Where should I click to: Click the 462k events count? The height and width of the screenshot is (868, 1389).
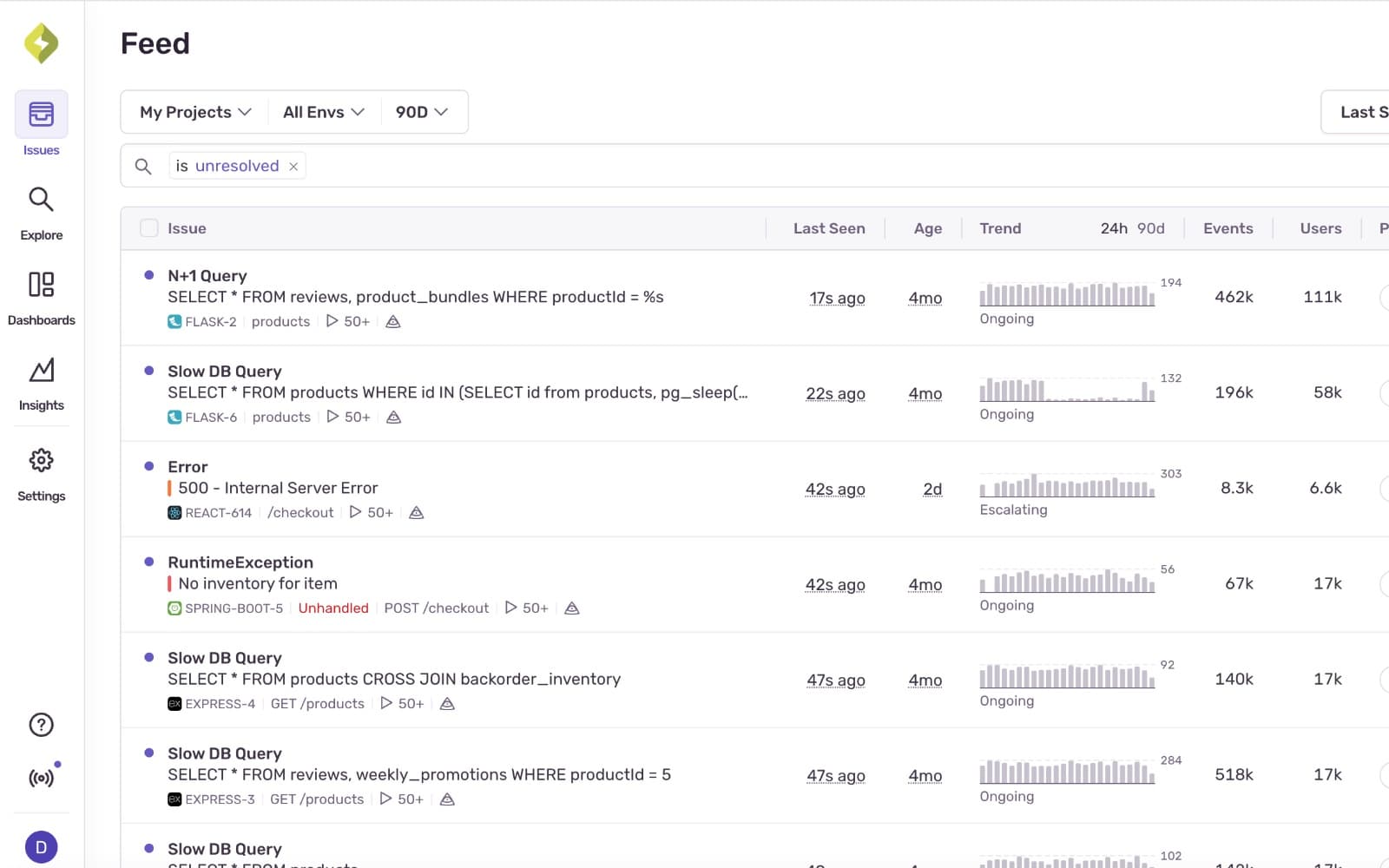[1234, 297]
